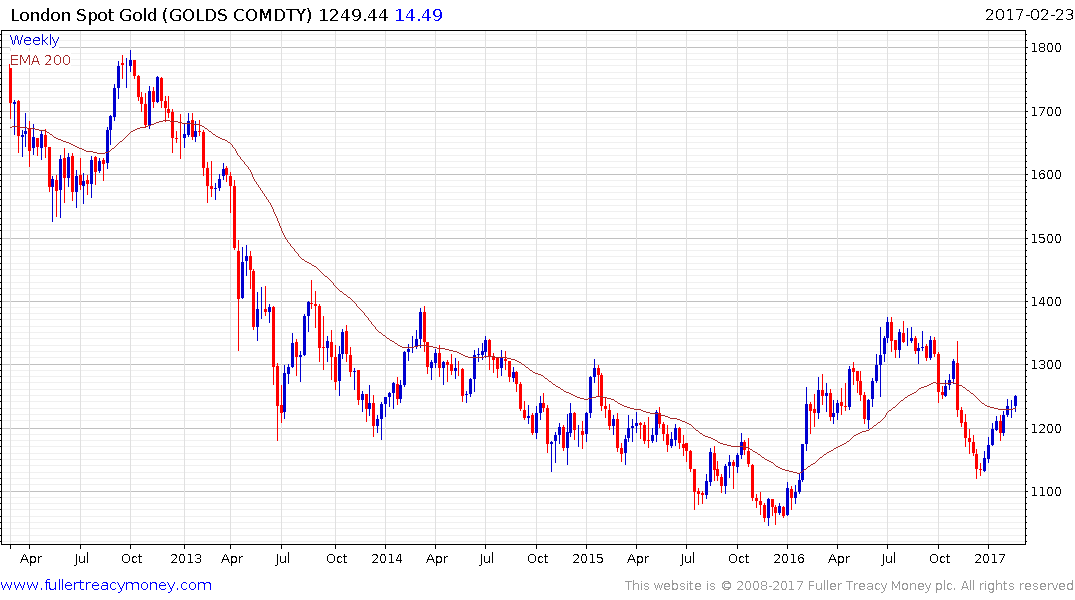Click the EMA 200 legend label
Image resolution: width=1075 pixels, height=600 pixels.
click(x=40, y=60)
